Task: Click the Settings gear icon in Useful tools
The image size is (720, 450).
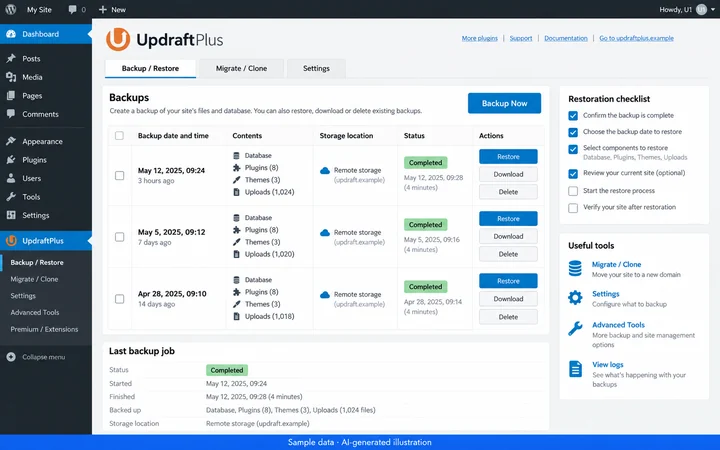Action: [x=575, y=298]
